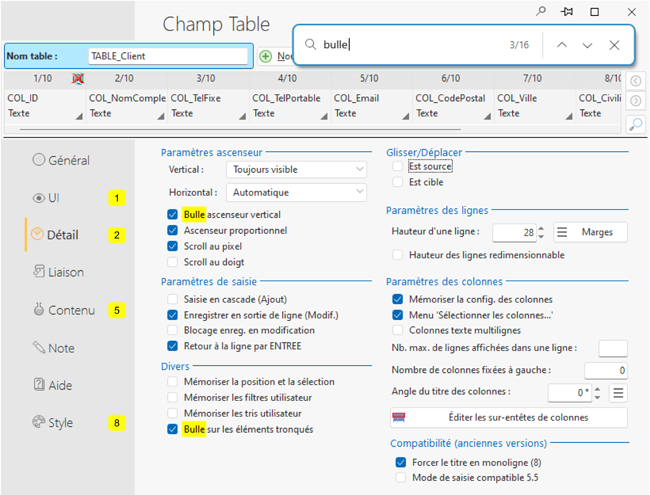The width and height of the screenshot is (650, 495).
Task: Open the Style tab
Action: tap(61, 423)
